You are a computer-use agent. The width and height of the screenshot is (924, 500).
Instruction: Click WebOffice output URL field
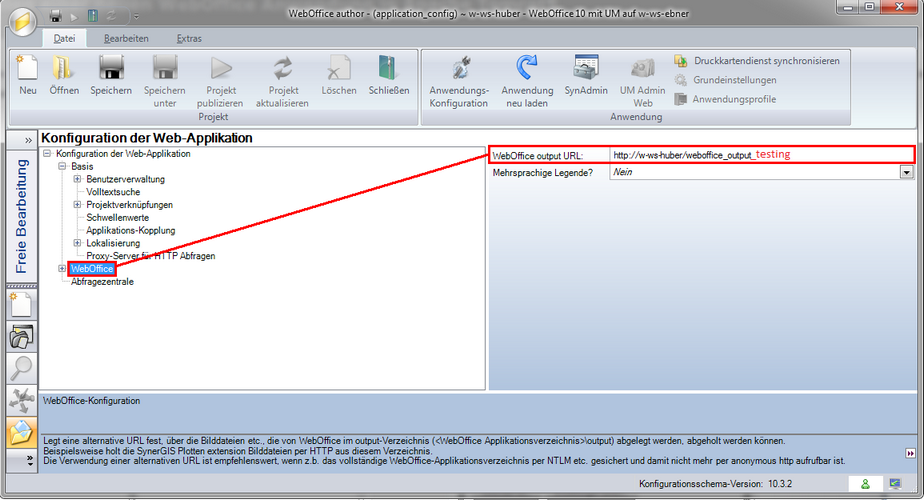click(x=762, y=155)
